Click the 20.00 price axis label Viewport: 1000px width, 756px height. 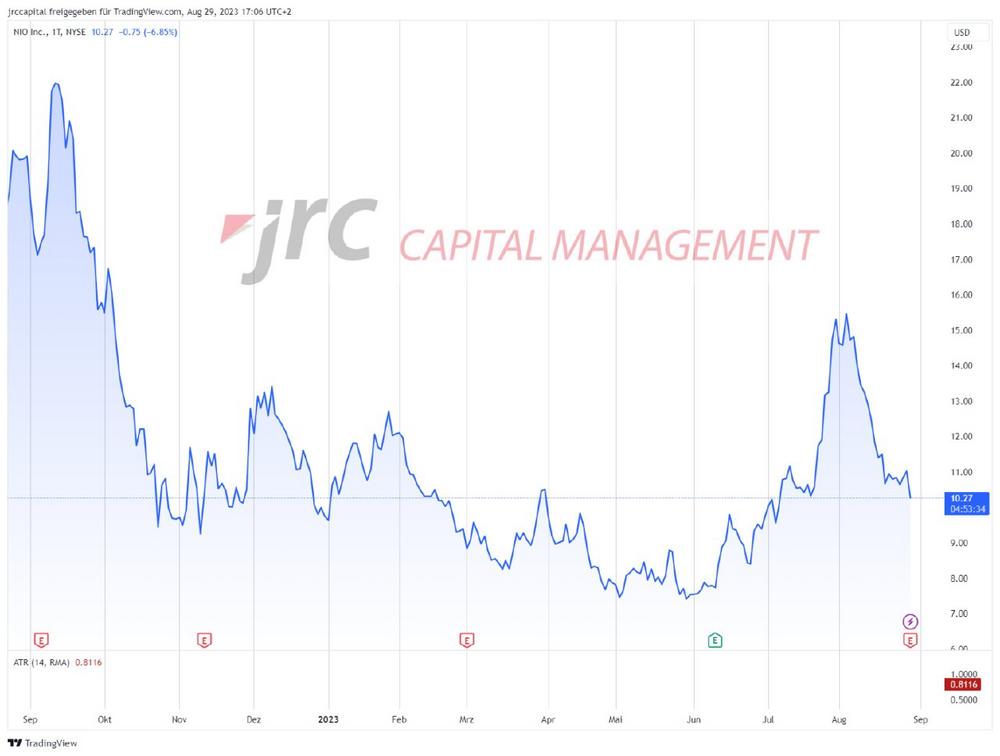click(x=961, y=153)
